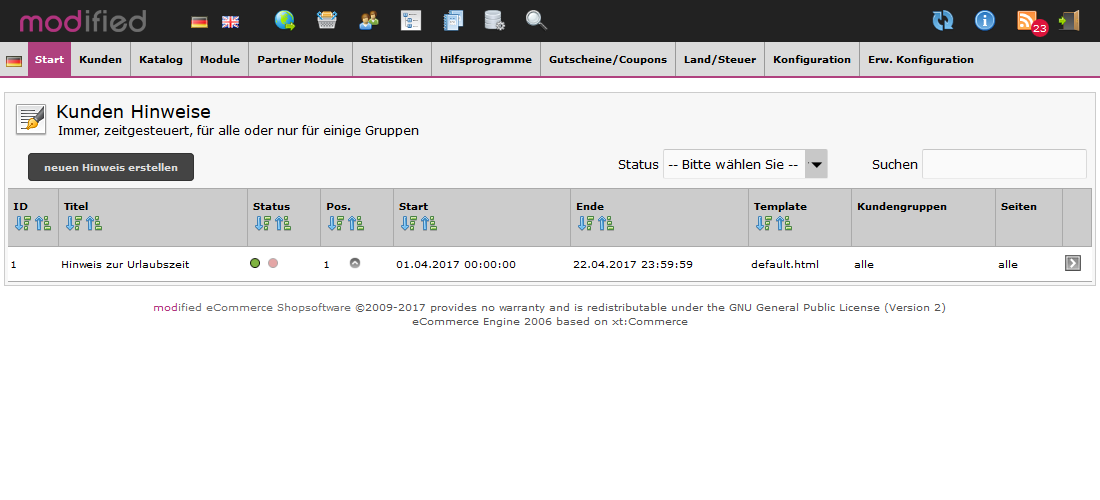
Task: Open the Konfiguration menu
Action: coord(811,60)
